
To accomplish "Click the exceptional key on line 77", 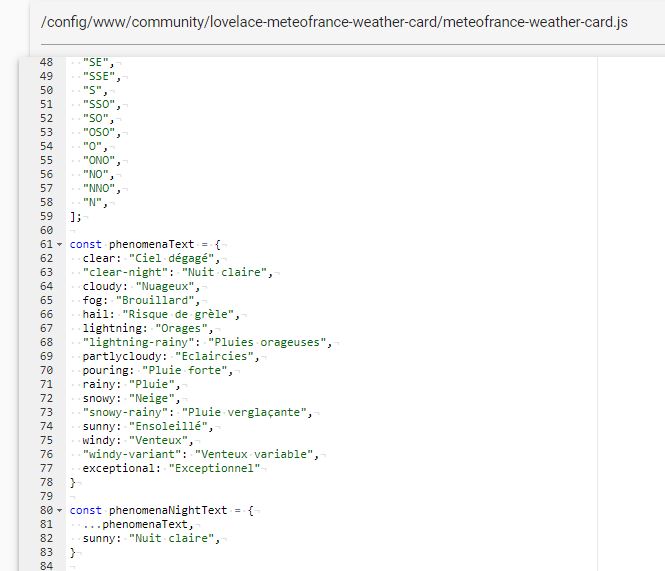I will coord(119,468).
